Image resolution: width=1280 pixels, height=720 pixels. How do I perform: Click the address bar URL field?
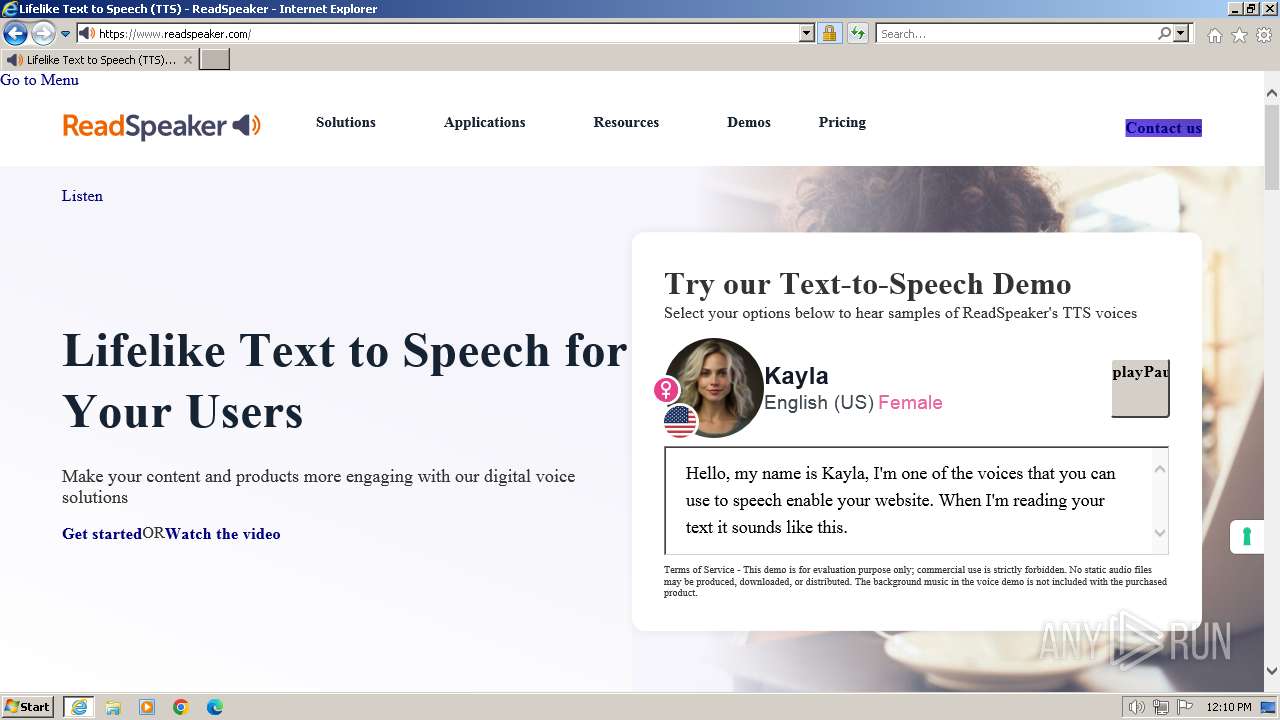[447, 34]
